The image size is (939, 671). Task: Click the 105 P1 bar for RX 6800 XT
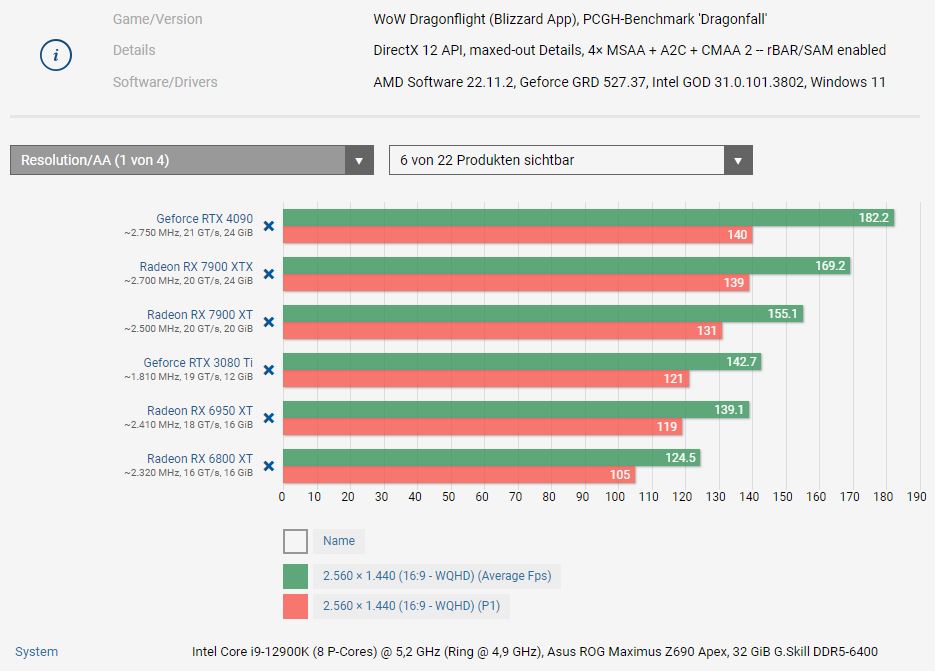click(x=459, y=474)
